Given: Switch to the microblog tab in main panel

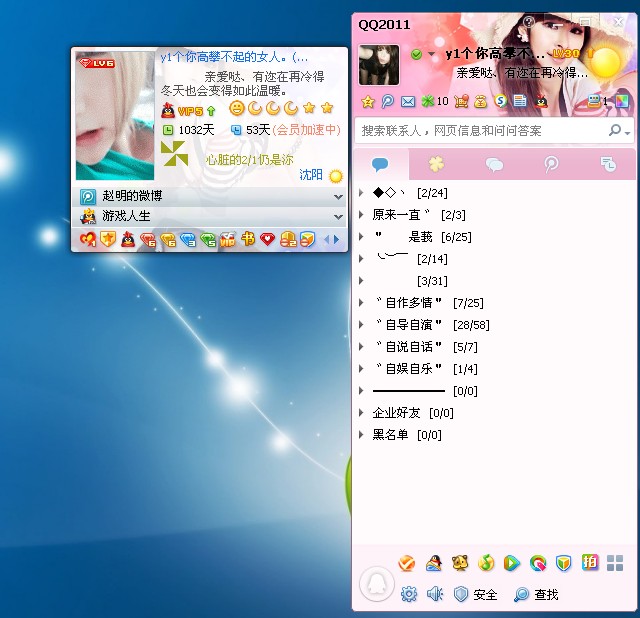Looking at the screenshot, I should [551, 165].
